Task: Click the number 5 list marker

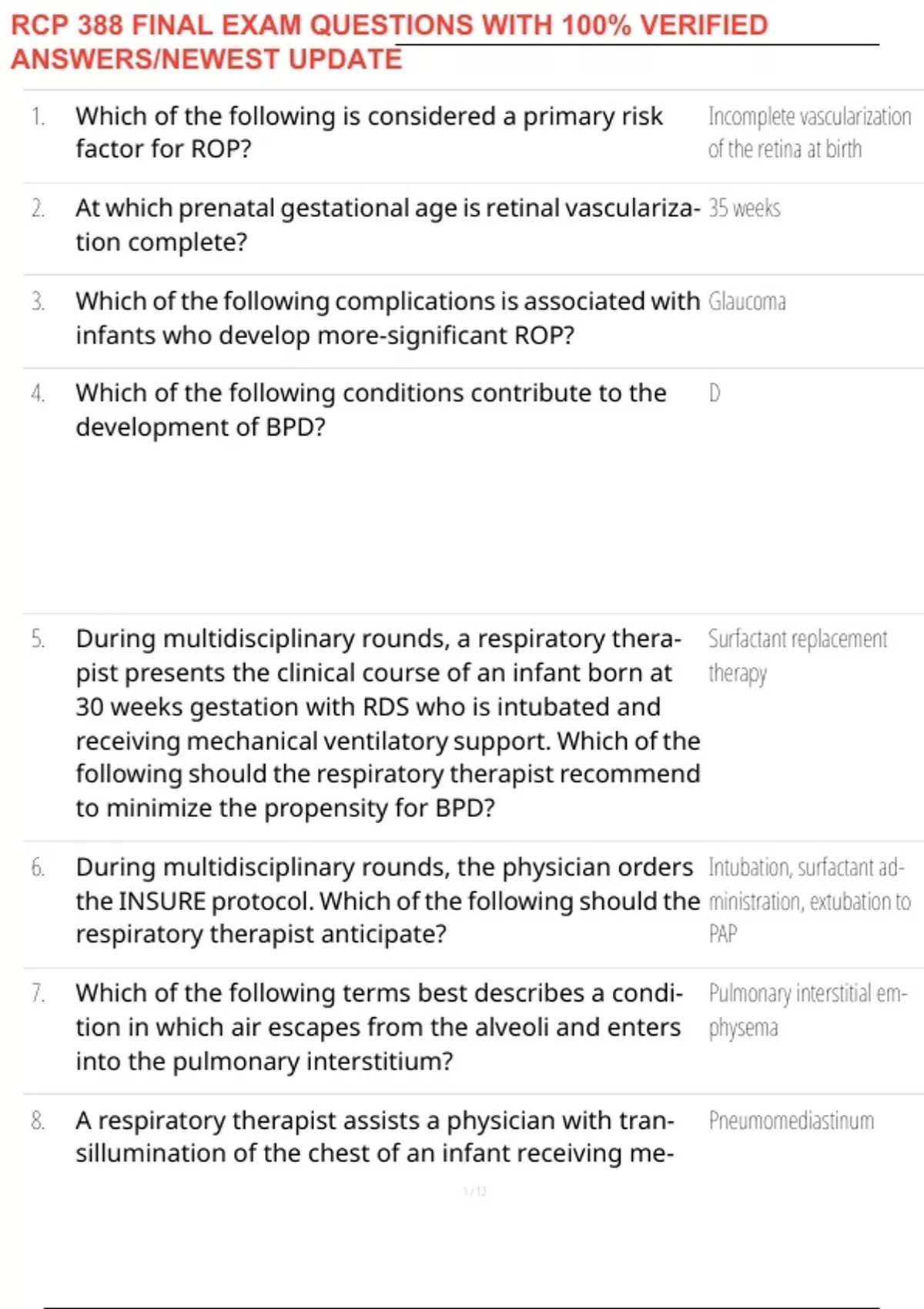Action: [38, 639]
